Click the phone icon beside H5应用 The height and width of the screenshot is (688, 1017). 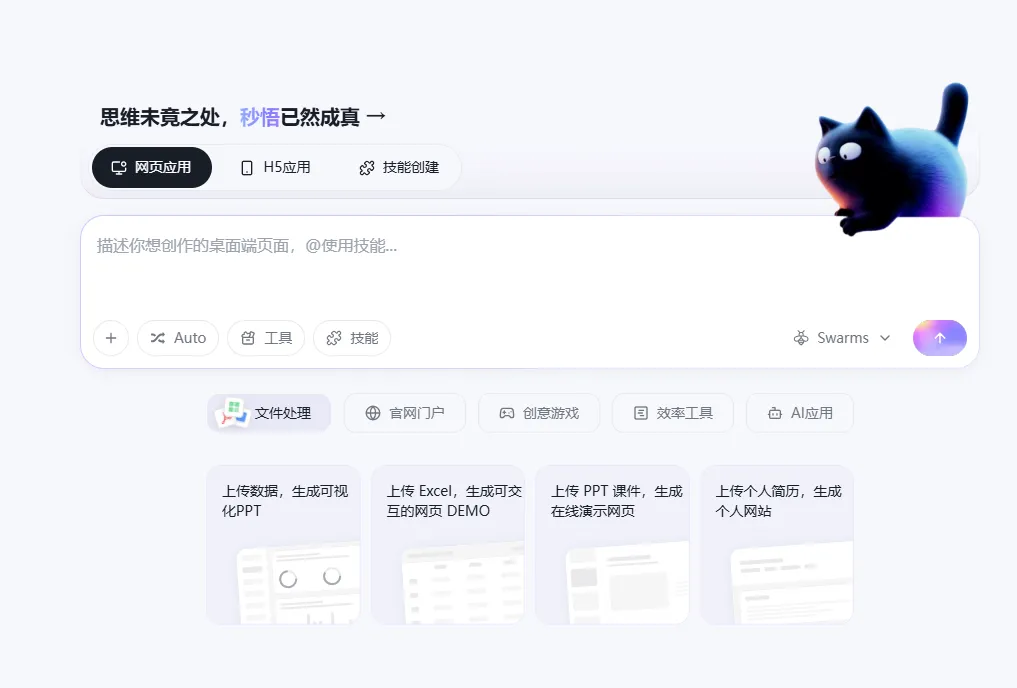pos(246,168)
